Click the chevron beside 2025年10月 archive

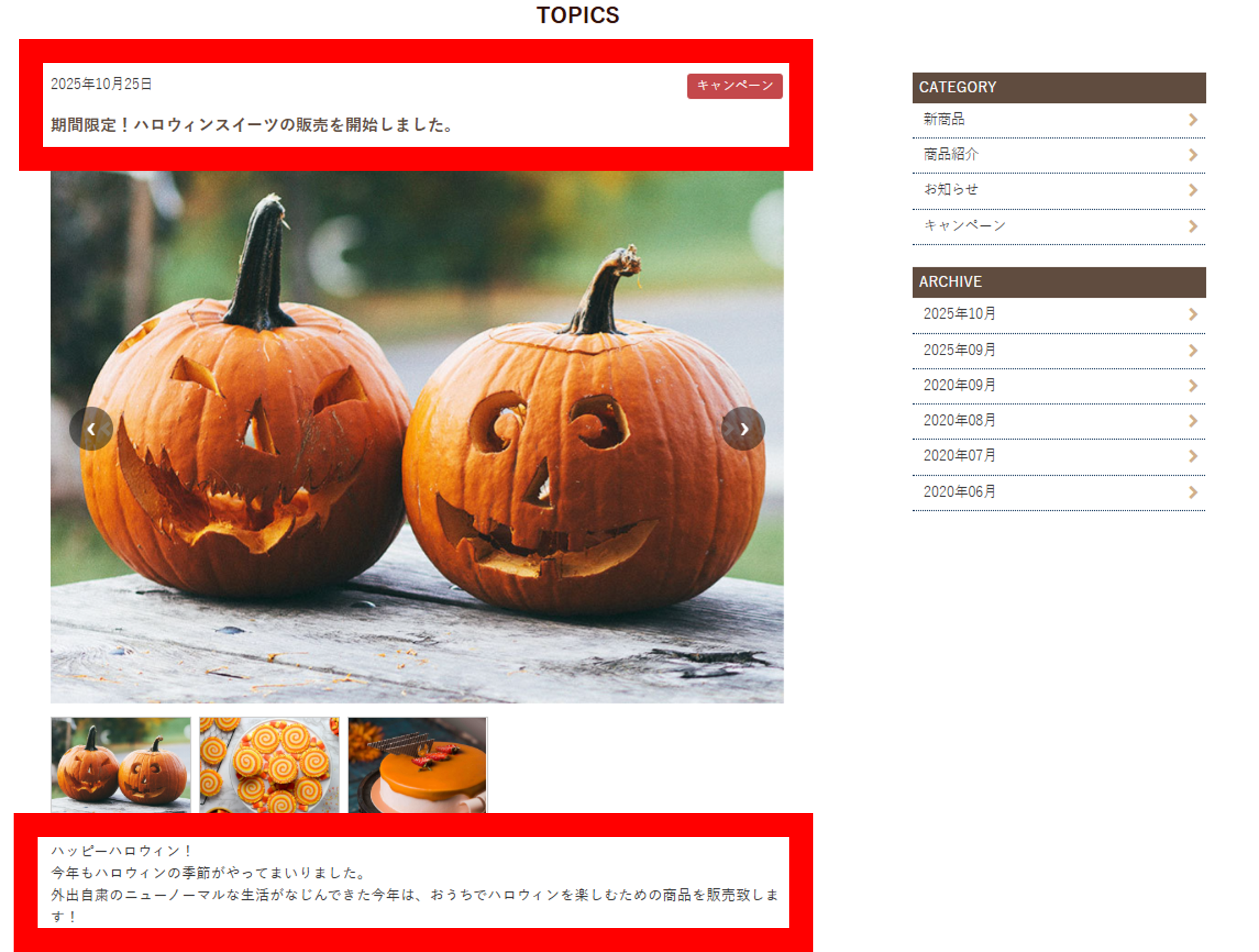1193,314
